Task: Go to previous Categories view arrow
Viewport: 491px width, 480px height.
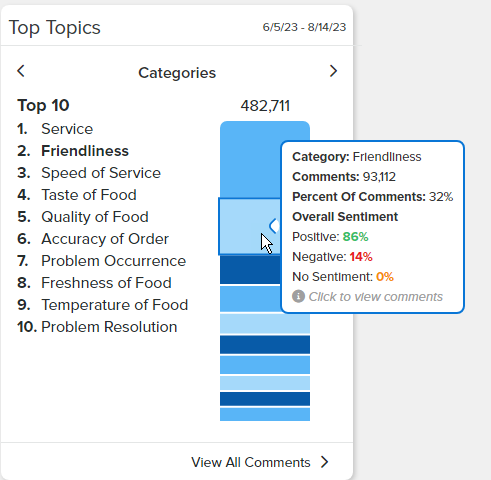Action: pyautogui.click(x=21, y=71)
